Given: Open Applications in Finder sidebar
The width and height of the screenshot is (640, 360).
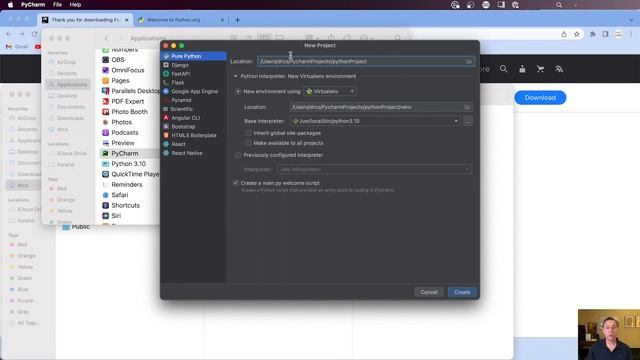Looking at the screenshot, I should click(x=68, y=84).
